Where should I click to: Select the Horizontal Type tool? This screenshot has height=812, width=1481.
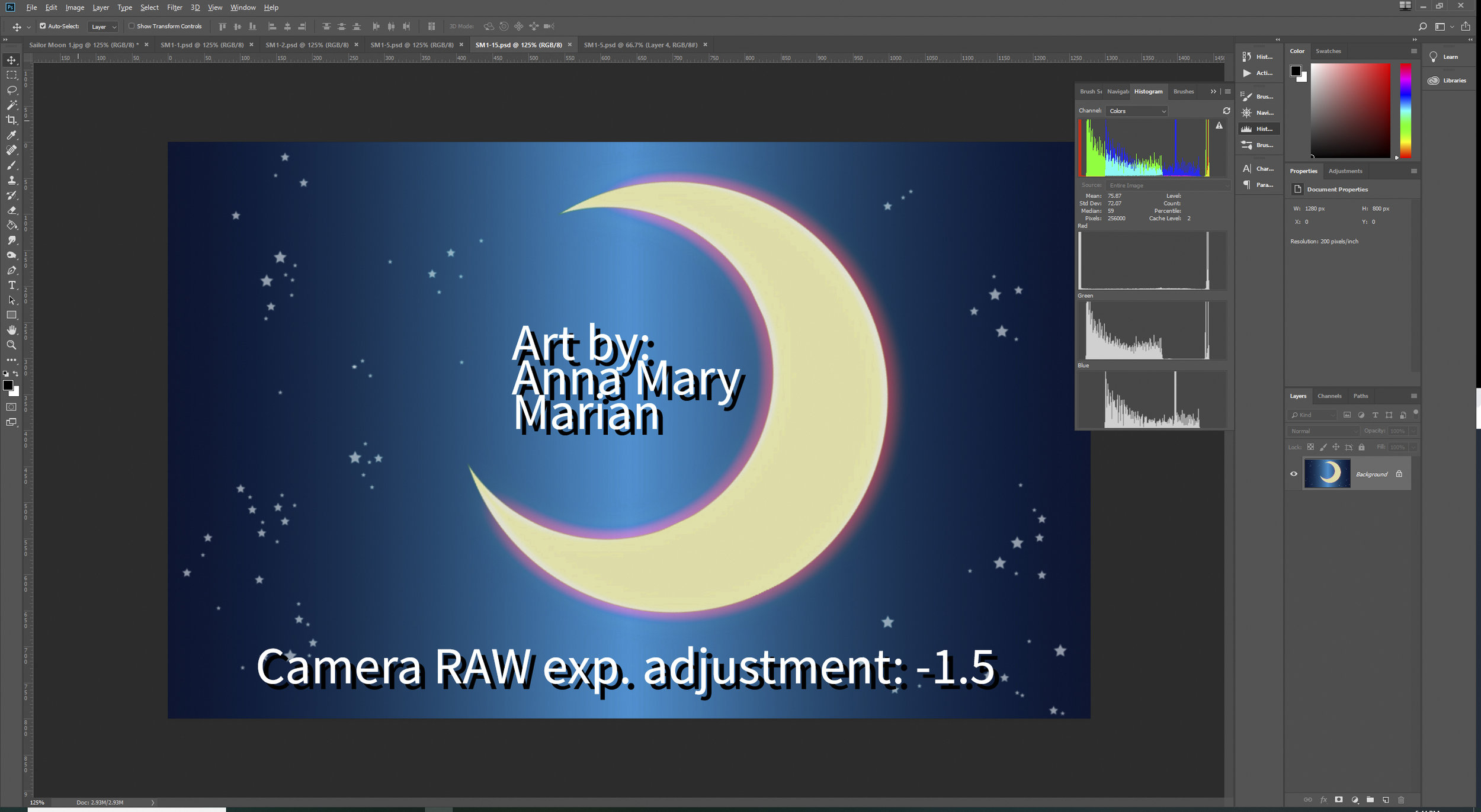click(x=11, y=285)
